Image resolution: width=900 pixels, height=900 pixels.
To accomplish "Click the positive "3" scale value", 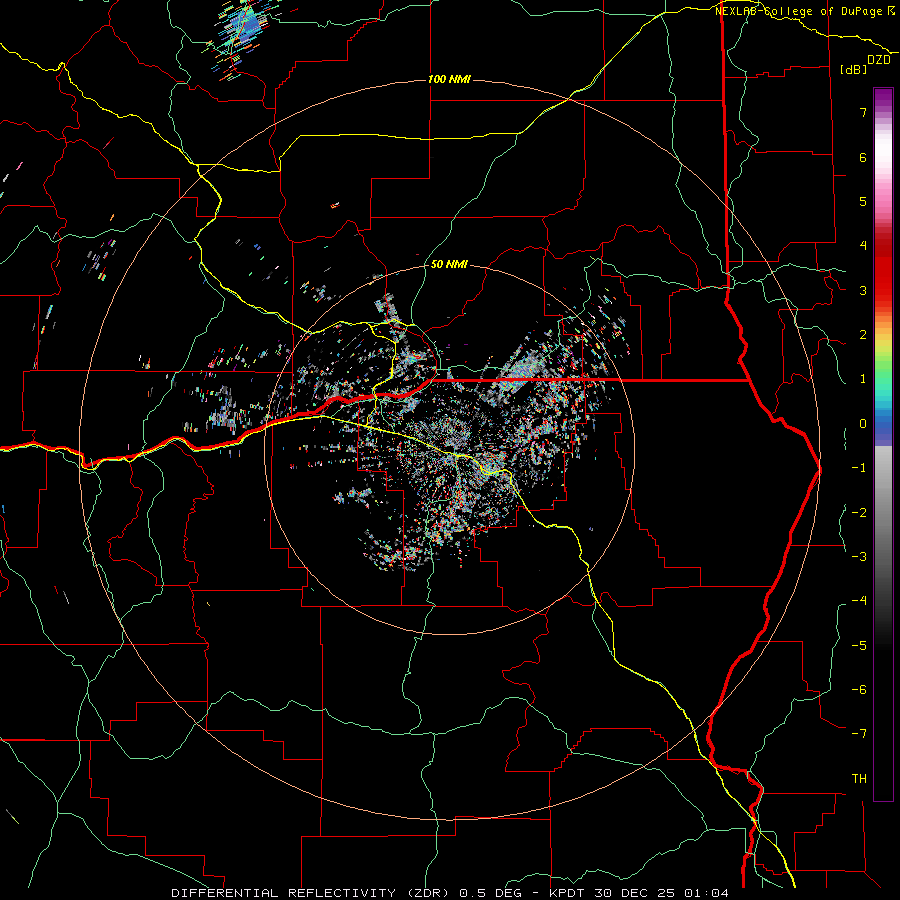I will click(863, 290).
